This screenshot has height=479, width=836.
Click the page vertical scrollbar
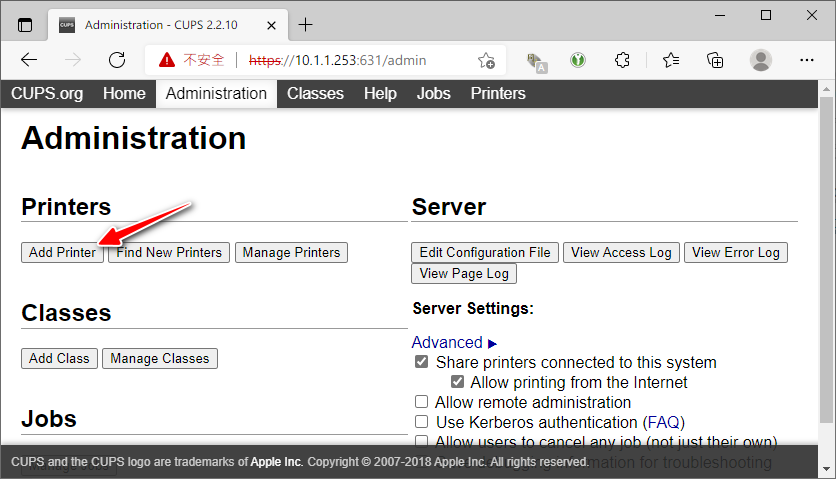coord(826,260)
